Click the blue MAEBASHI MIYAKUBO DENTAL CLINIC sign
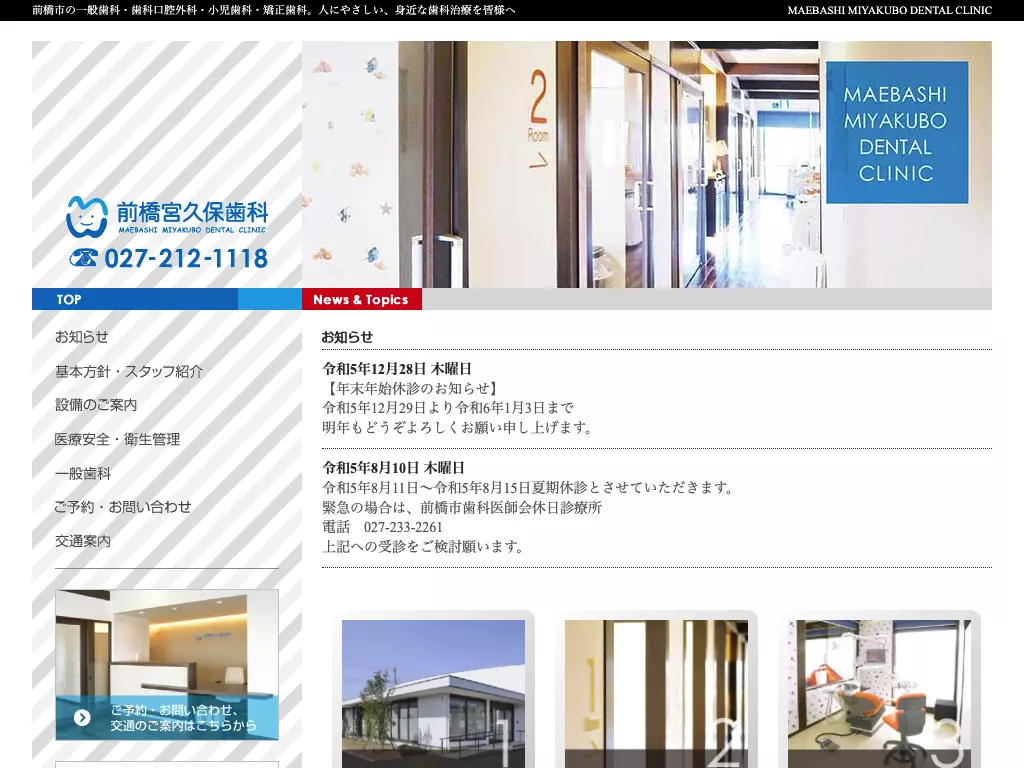 (897, 133)
